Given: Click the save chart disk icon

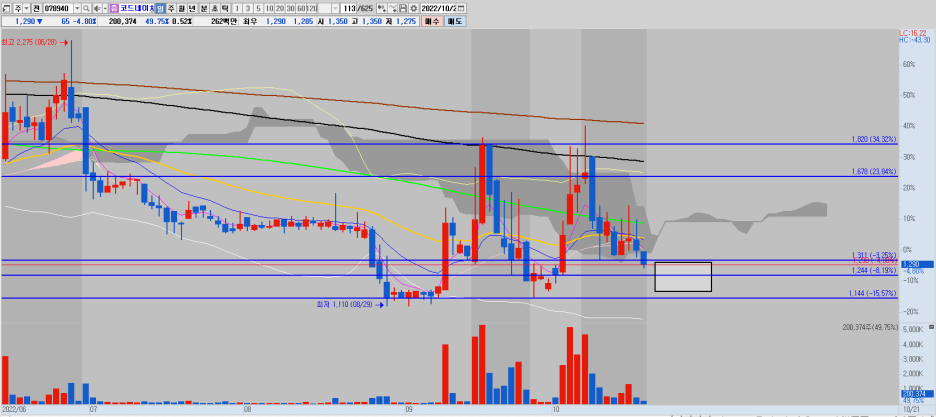Looking at the screenshot, I should (x=403, y=8).
